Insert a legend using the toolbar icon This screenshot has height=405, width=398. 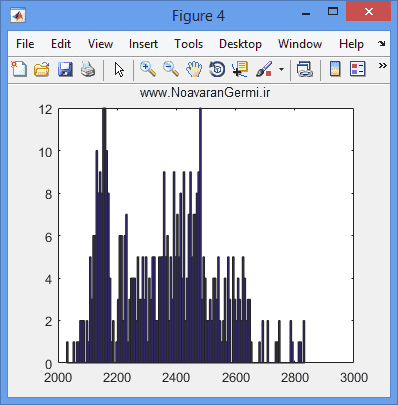click(358, 69)
